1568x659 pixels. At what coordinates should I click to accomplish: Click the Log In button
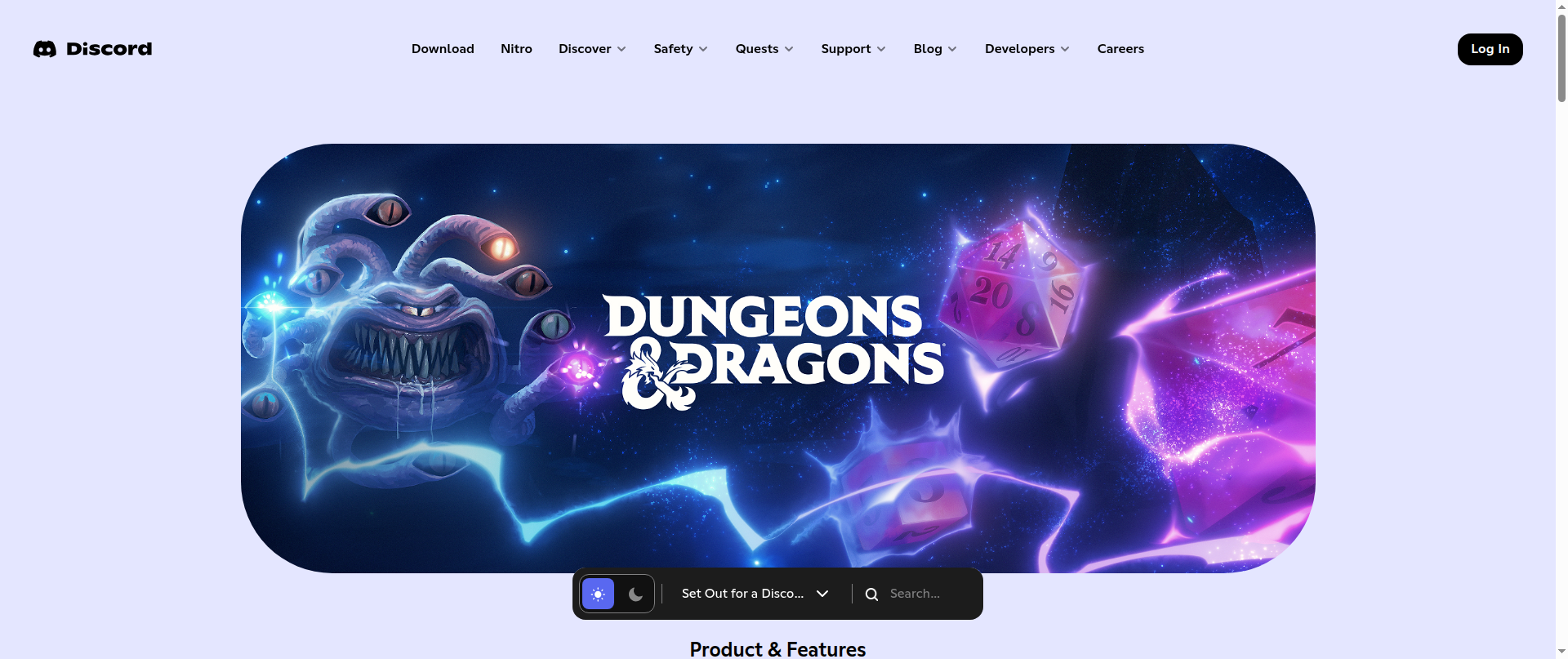click(x=1490, y=49)
